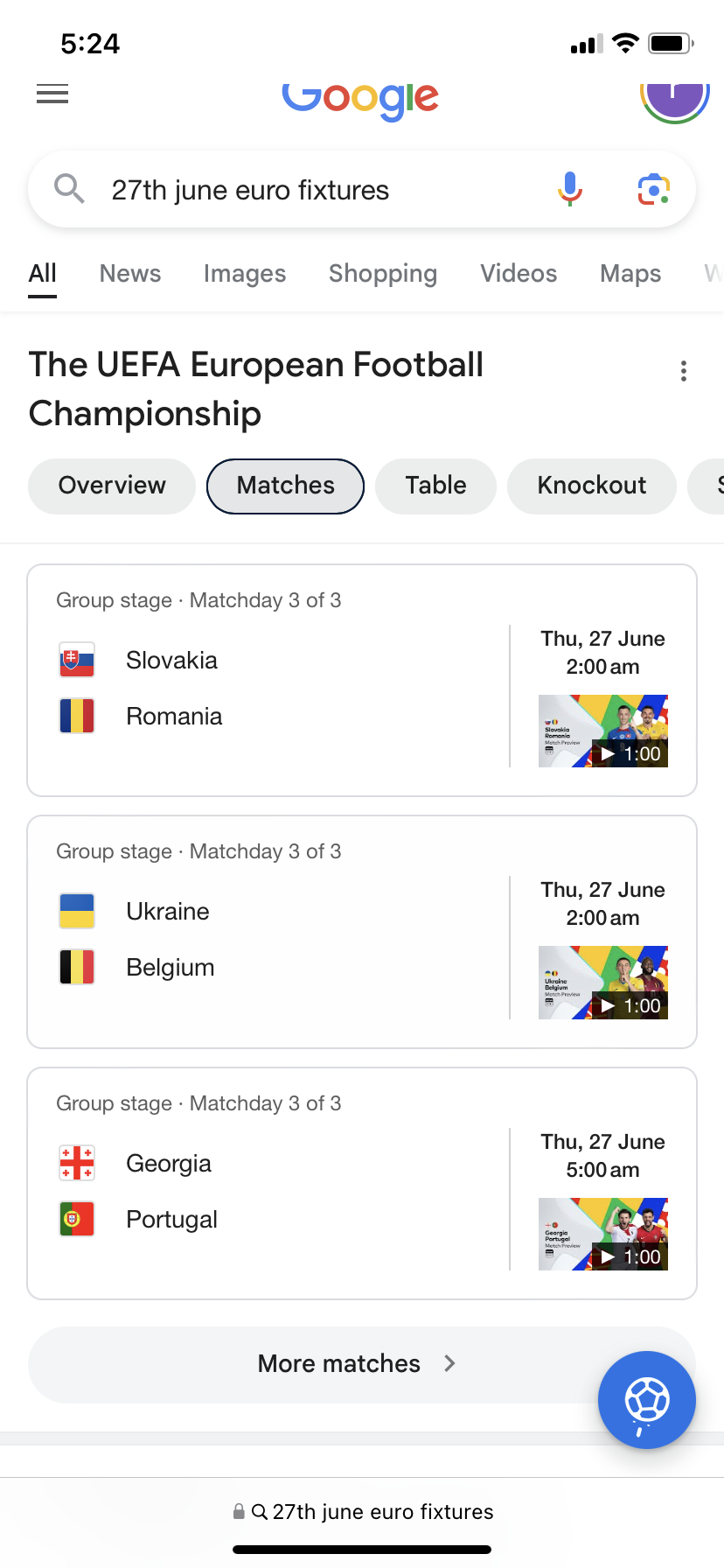Screen dimensions: 724x1568
Task: Show the Knockout chip view
Action: (591, 486)
